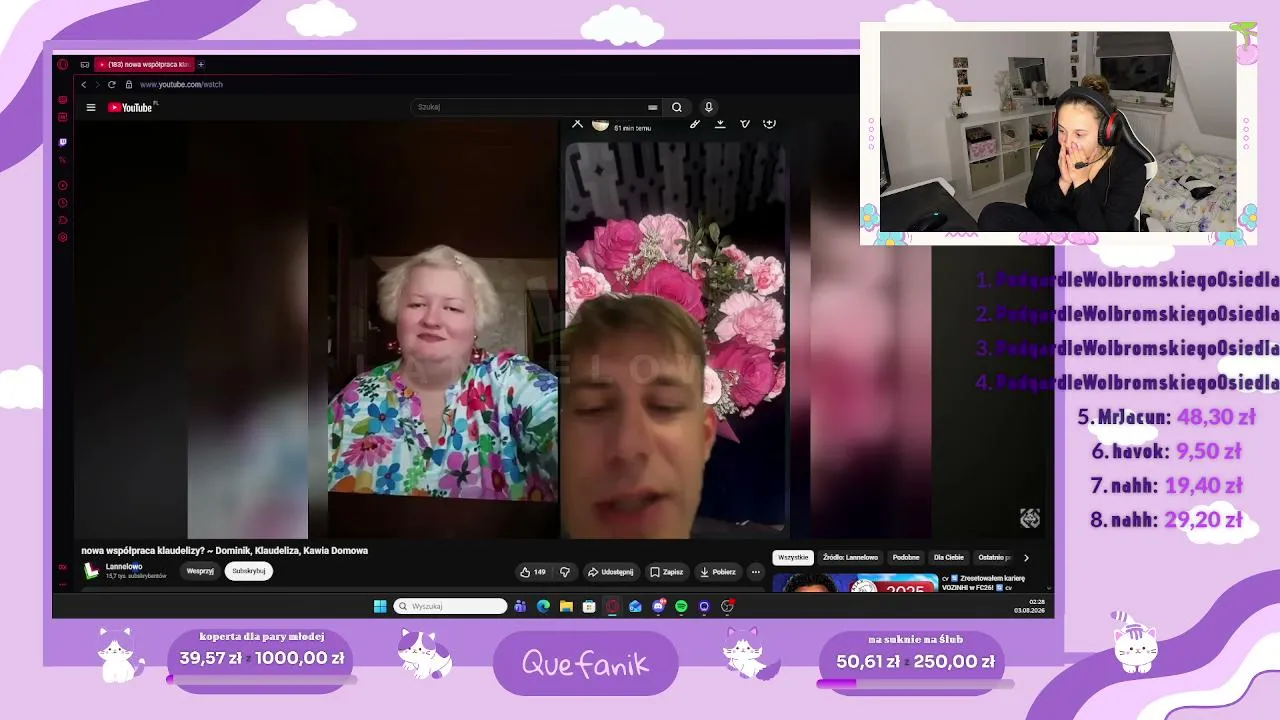Save video with Zapisz button
The image size is (1280, 720).
(x=667, y=572)
